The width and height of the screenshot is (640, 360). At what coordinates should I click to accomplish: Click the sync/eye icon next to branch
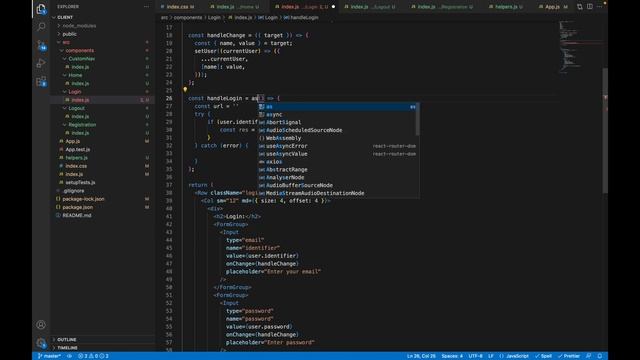point(69,356)
